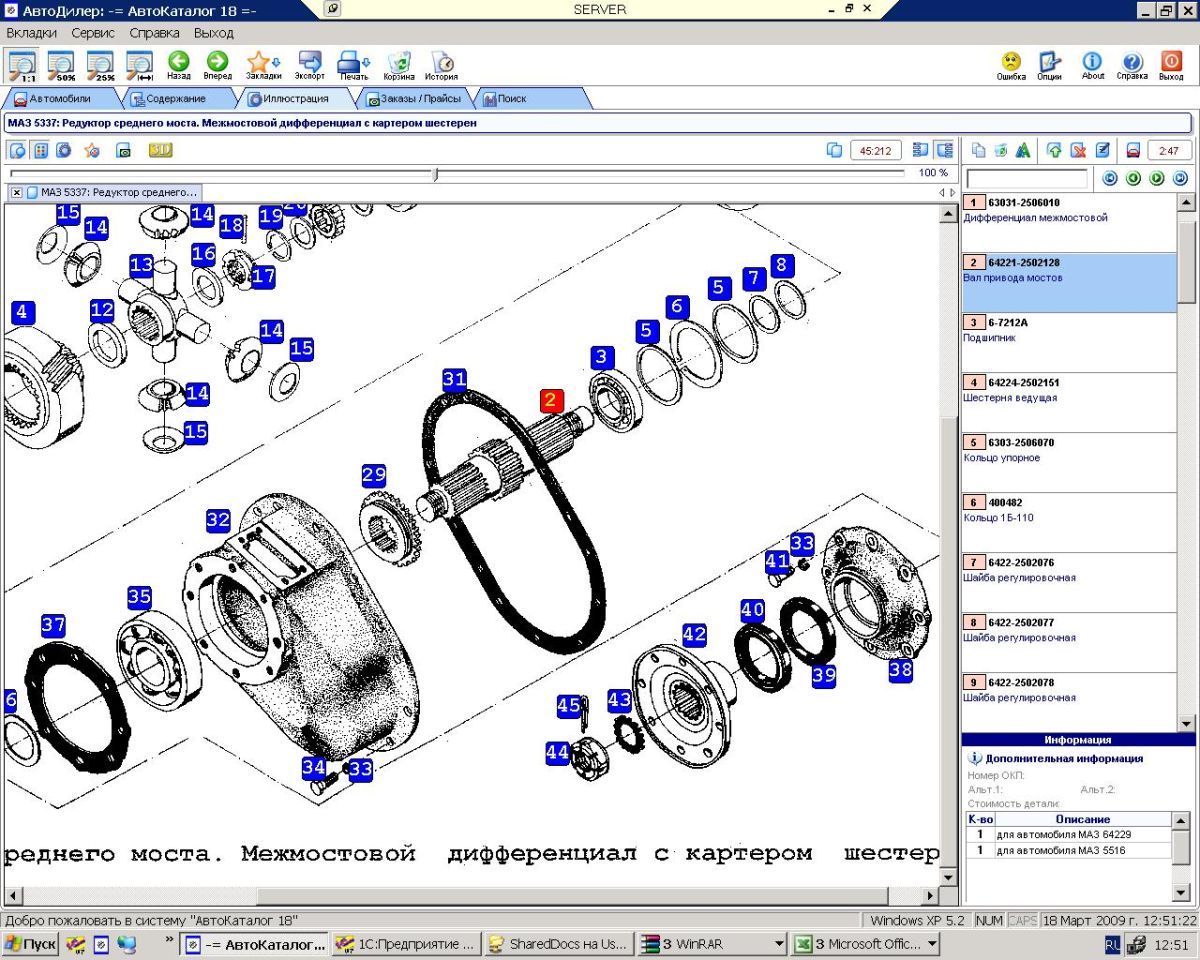
Task: Open the Выход menu in menu bar
Action: [214, 33]
